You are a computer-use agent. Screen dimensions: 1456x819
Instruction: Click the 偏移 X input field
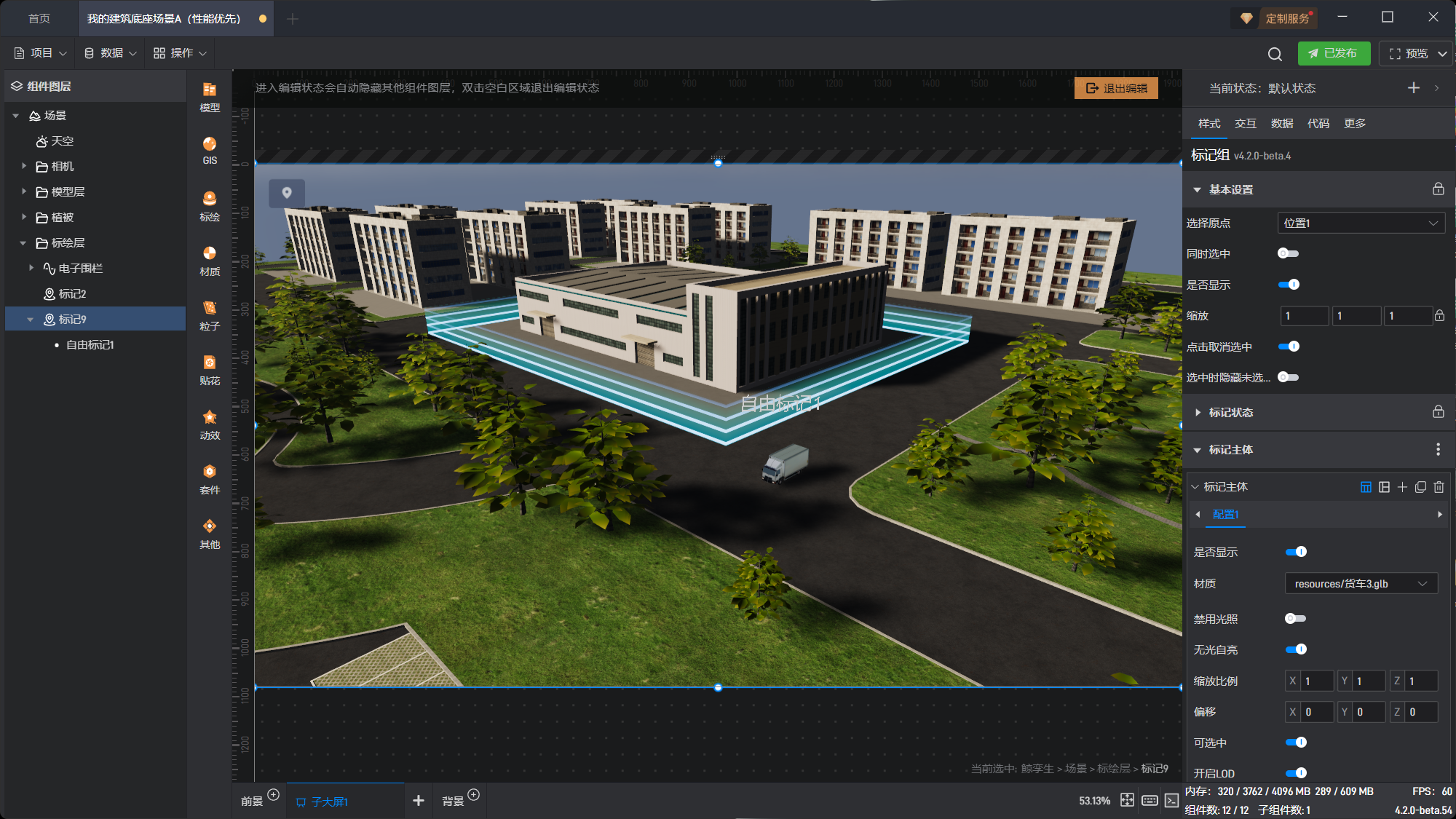(x=1316, y=712)
